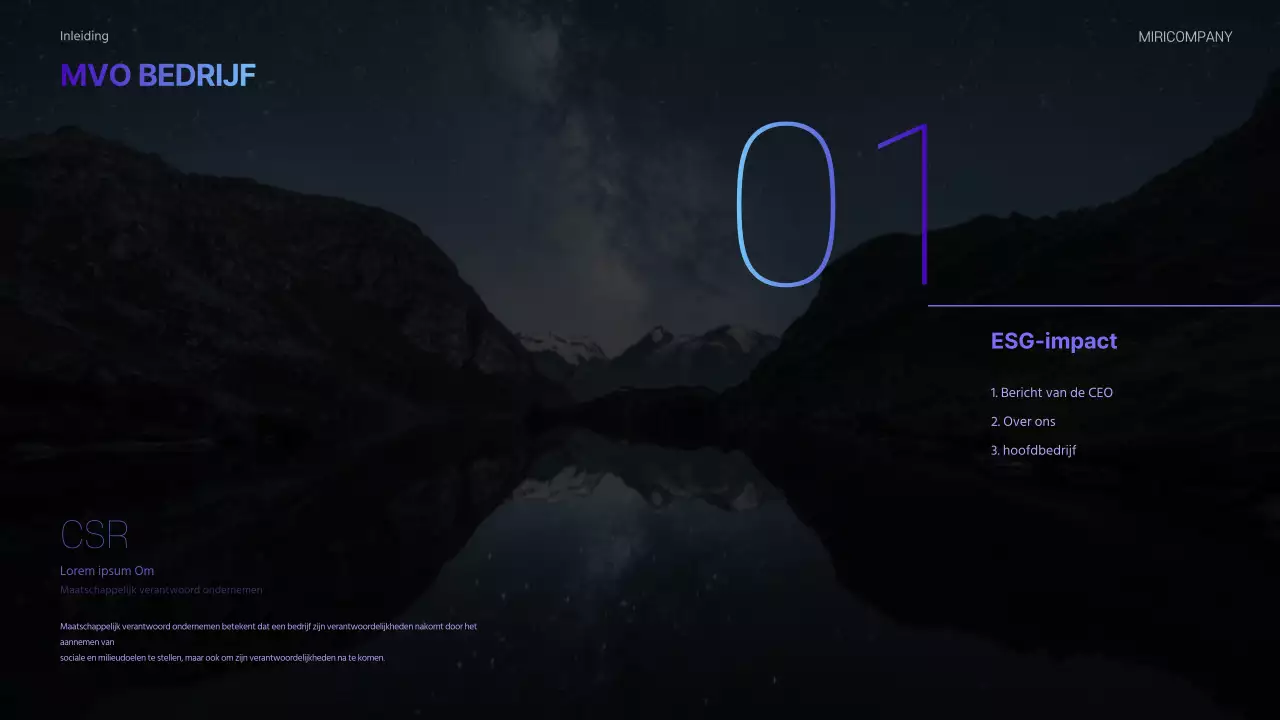Click the 'ESG-impact' heading
Screen dimensions: 1280x720
click(1053, 341)
